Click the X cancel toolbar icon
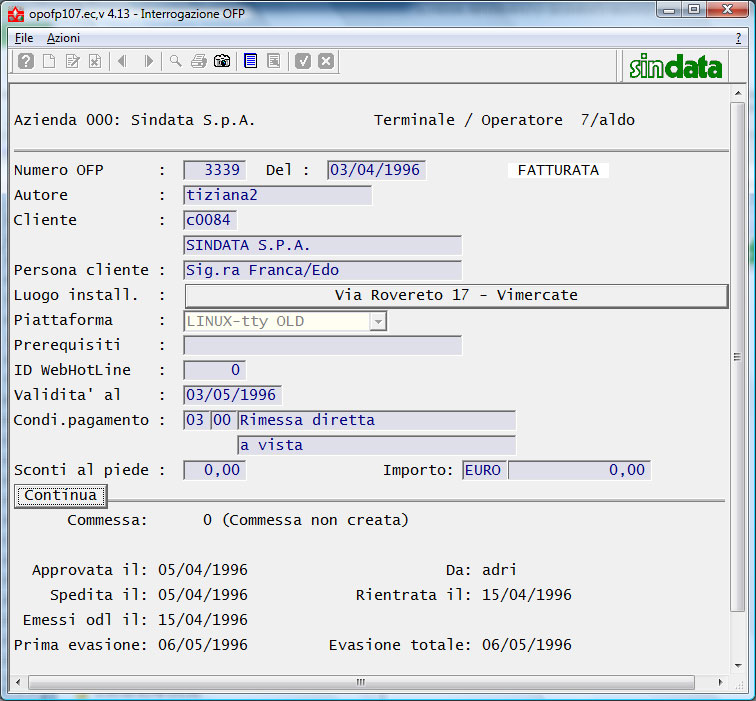 326,61
